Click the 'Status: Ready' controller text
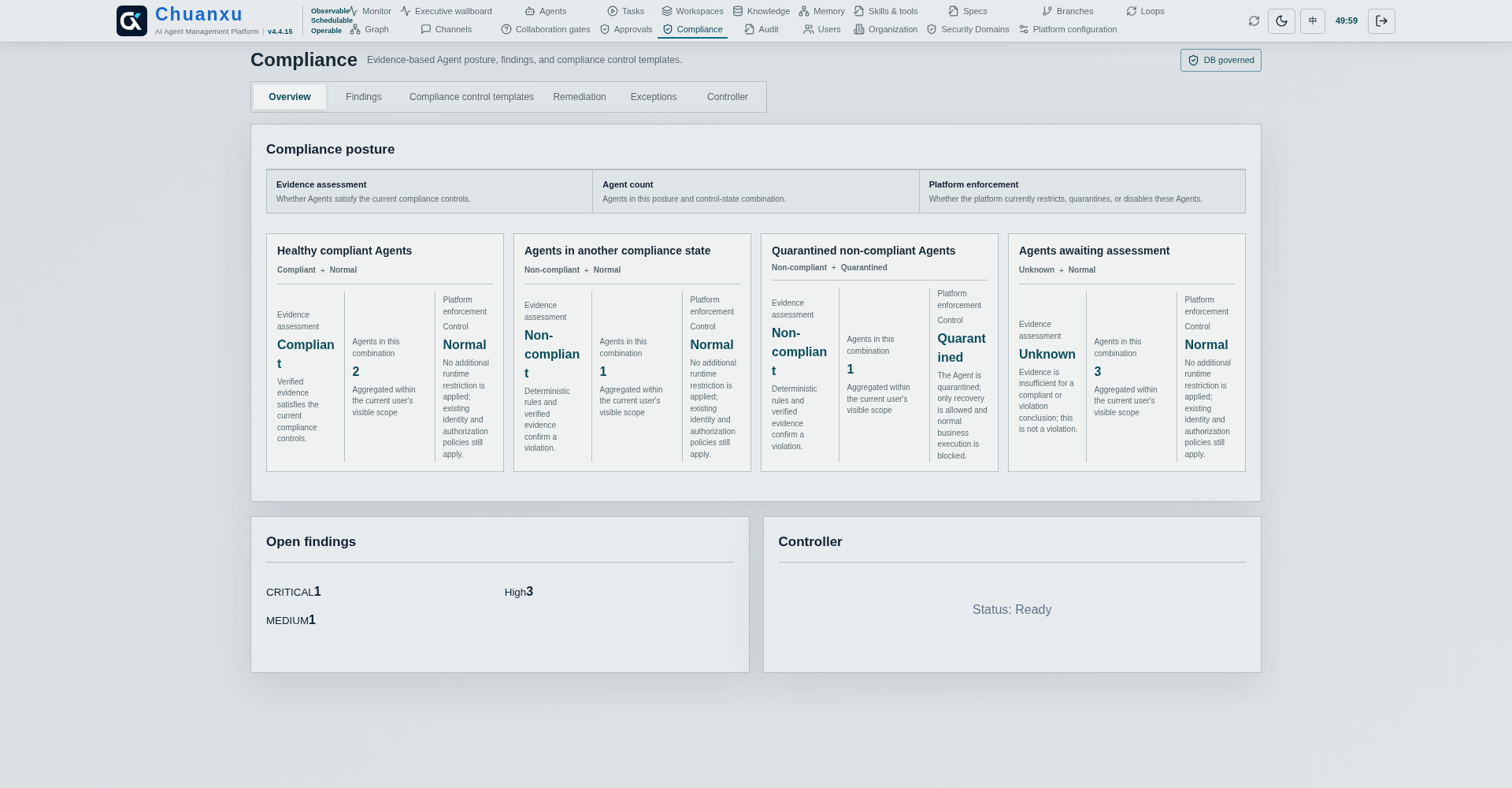Viewport: 1512px width, 788px height. point(1012,610)
